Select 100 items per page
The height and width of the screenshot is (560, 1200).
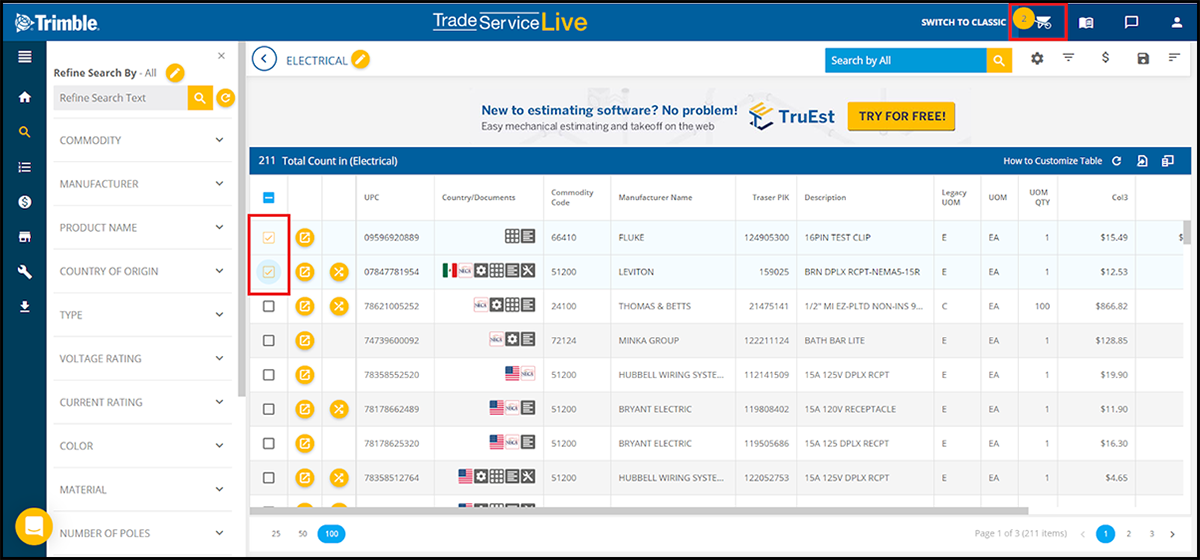click(331, 534)
